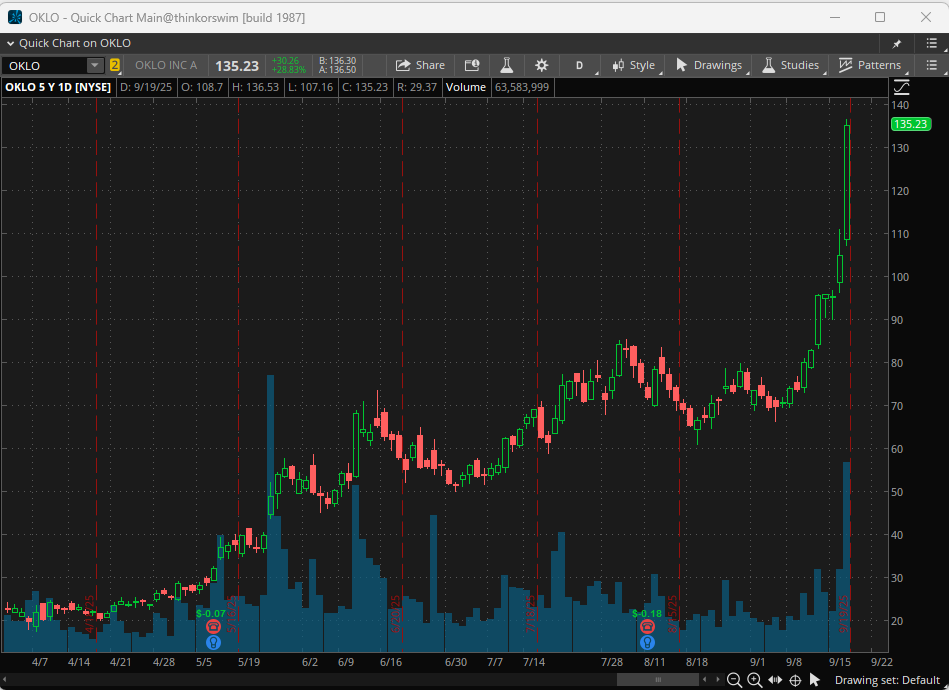
Task: Click the pan chart left-right arrows icon
Action: [775, 680]
